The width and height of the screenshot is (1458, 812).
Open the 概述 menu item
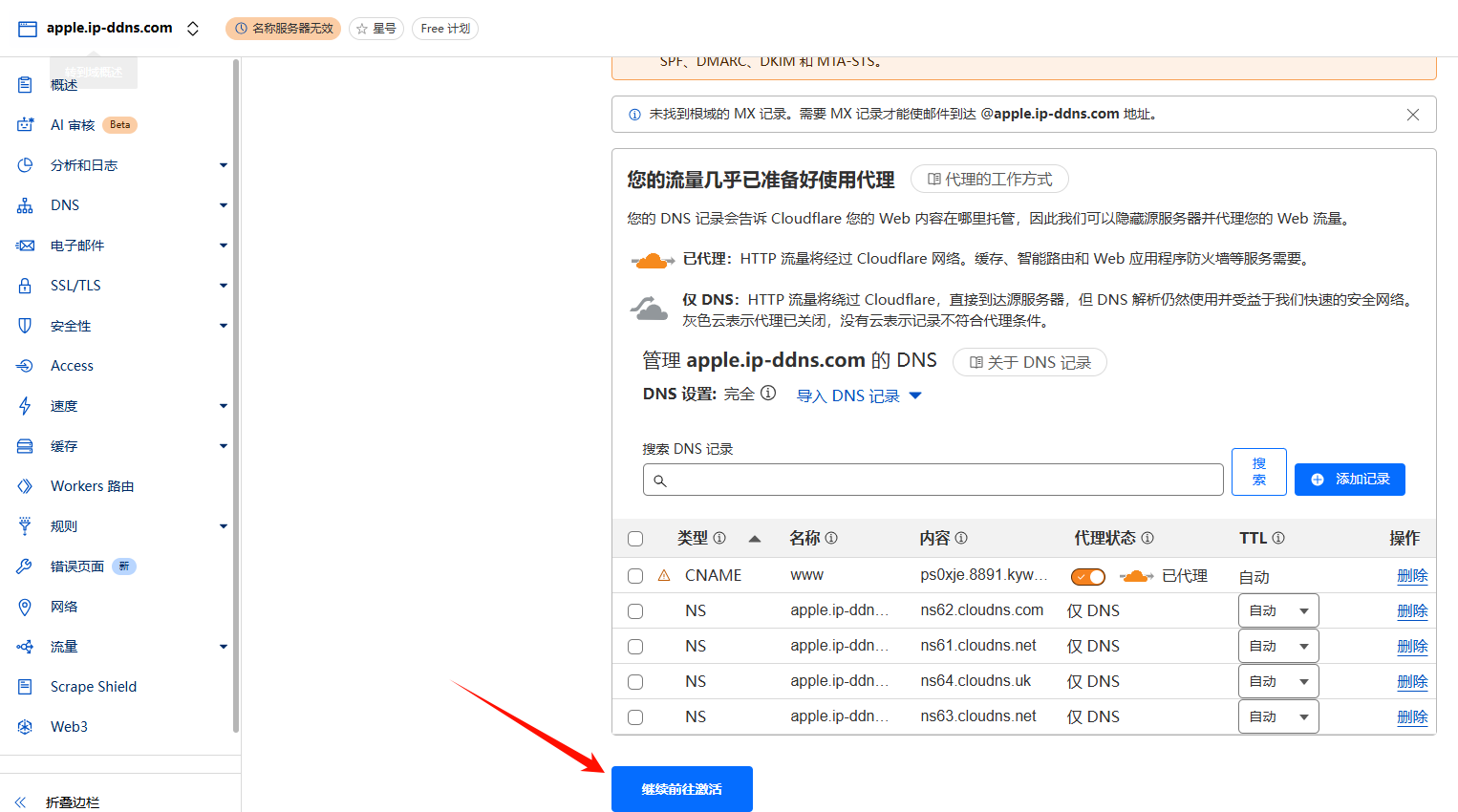coord(63,84)
